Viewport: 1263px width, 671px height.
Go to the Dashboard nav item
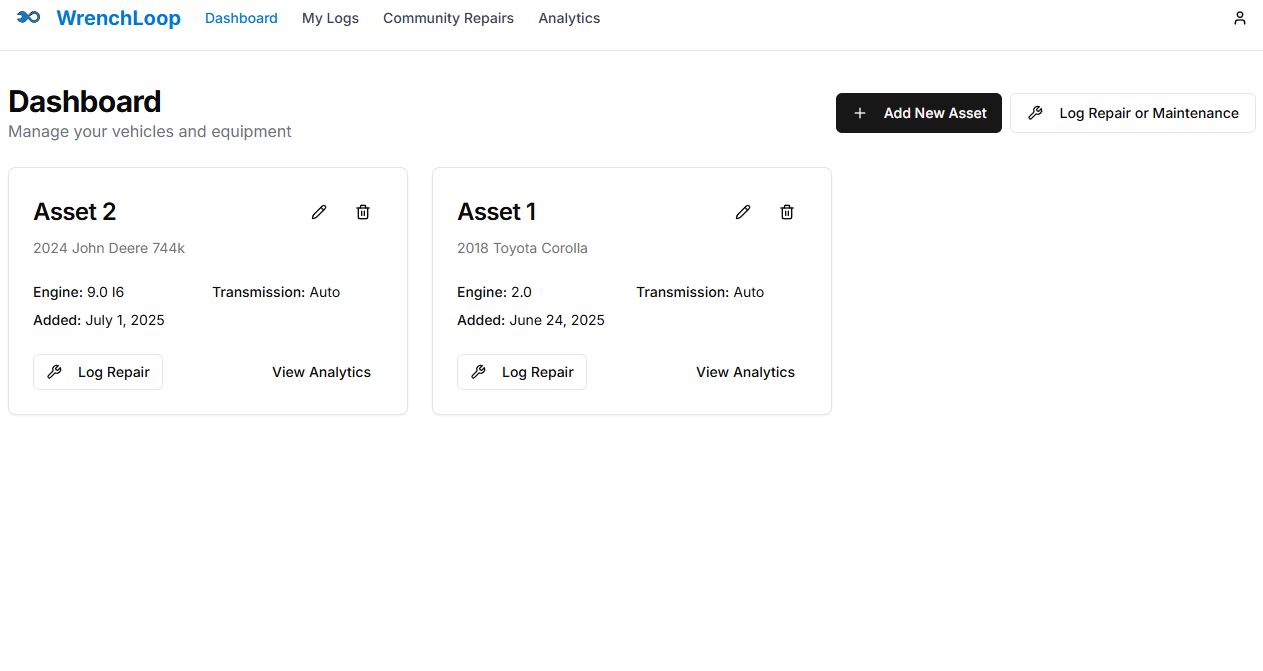[241, 18]
